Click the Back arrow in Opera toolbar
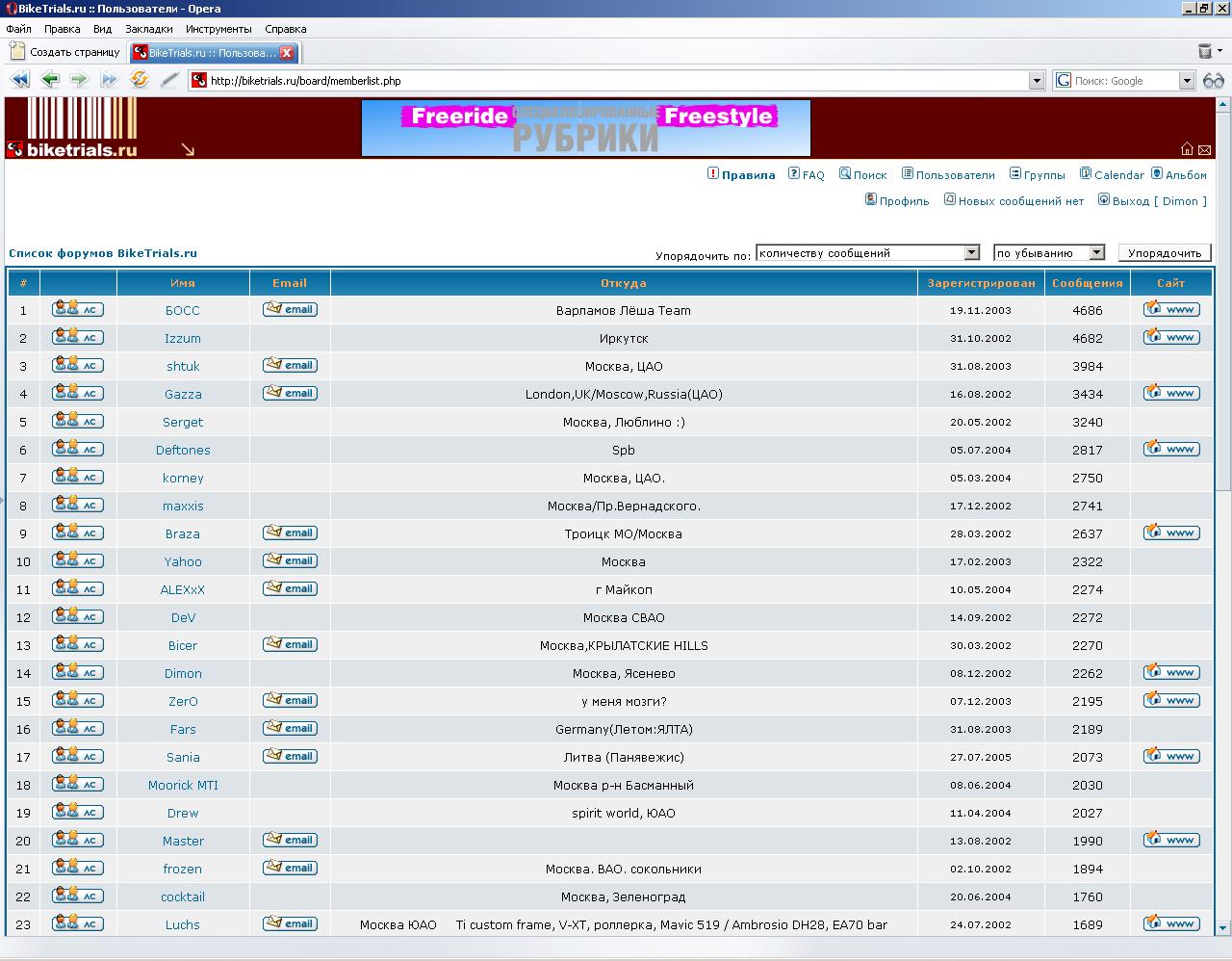The width and height of the screenshot is (1232, 961). [49, 80]
